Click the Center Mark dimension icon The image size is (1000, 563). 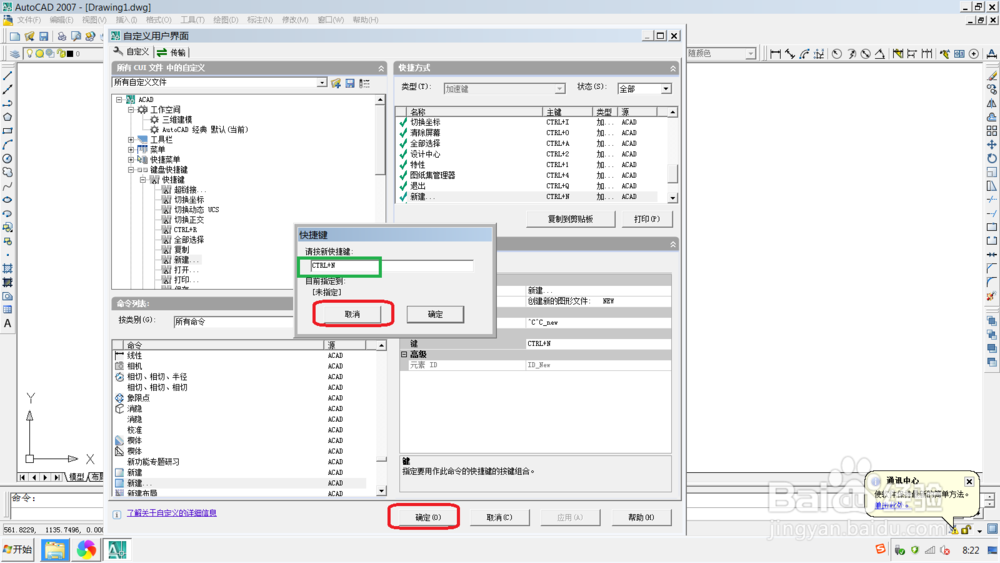point(974,54)
